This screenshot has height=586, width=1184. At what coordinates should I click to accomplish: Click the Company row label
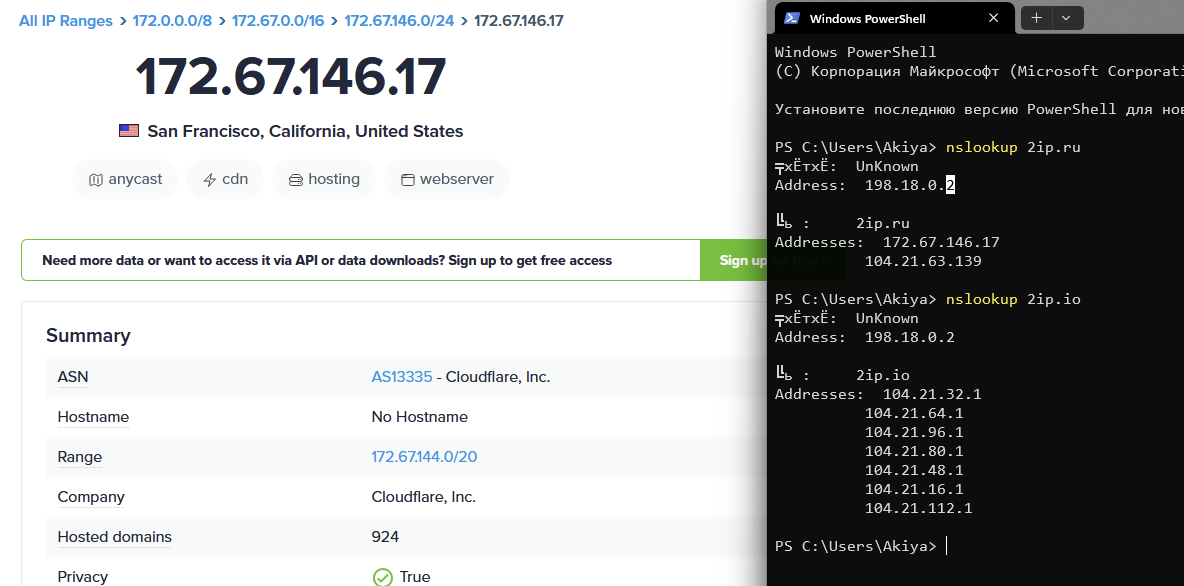pos(91,497)
